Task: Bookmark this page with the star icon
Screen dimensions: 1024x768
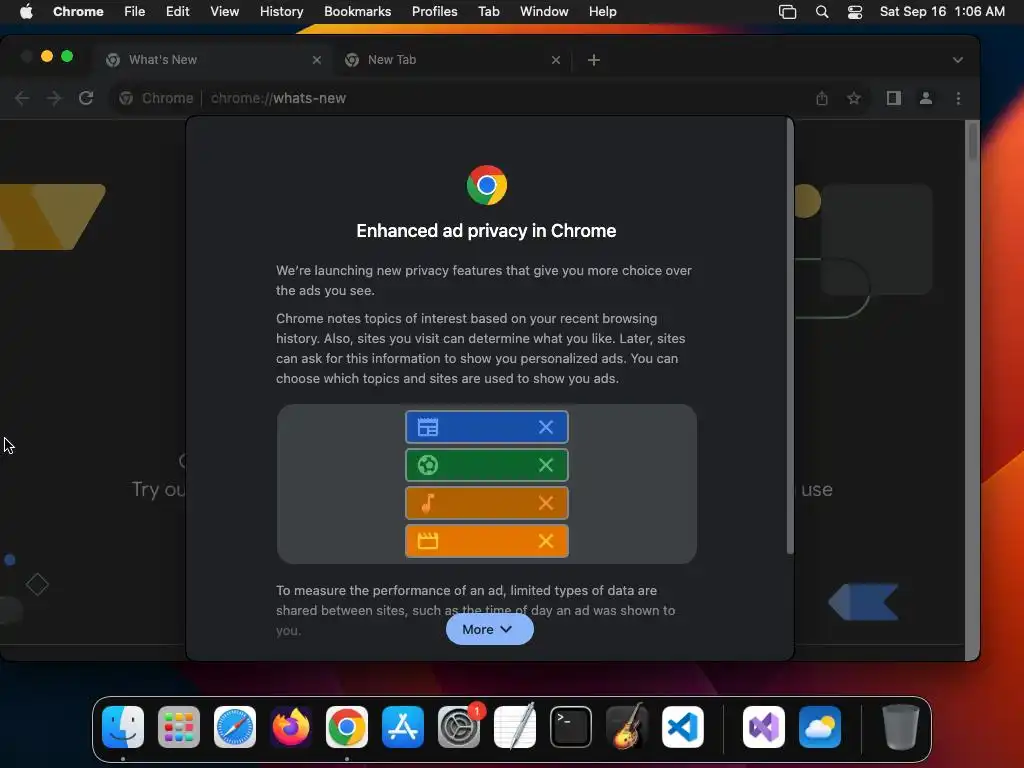Action: click(x=854, y=98)
